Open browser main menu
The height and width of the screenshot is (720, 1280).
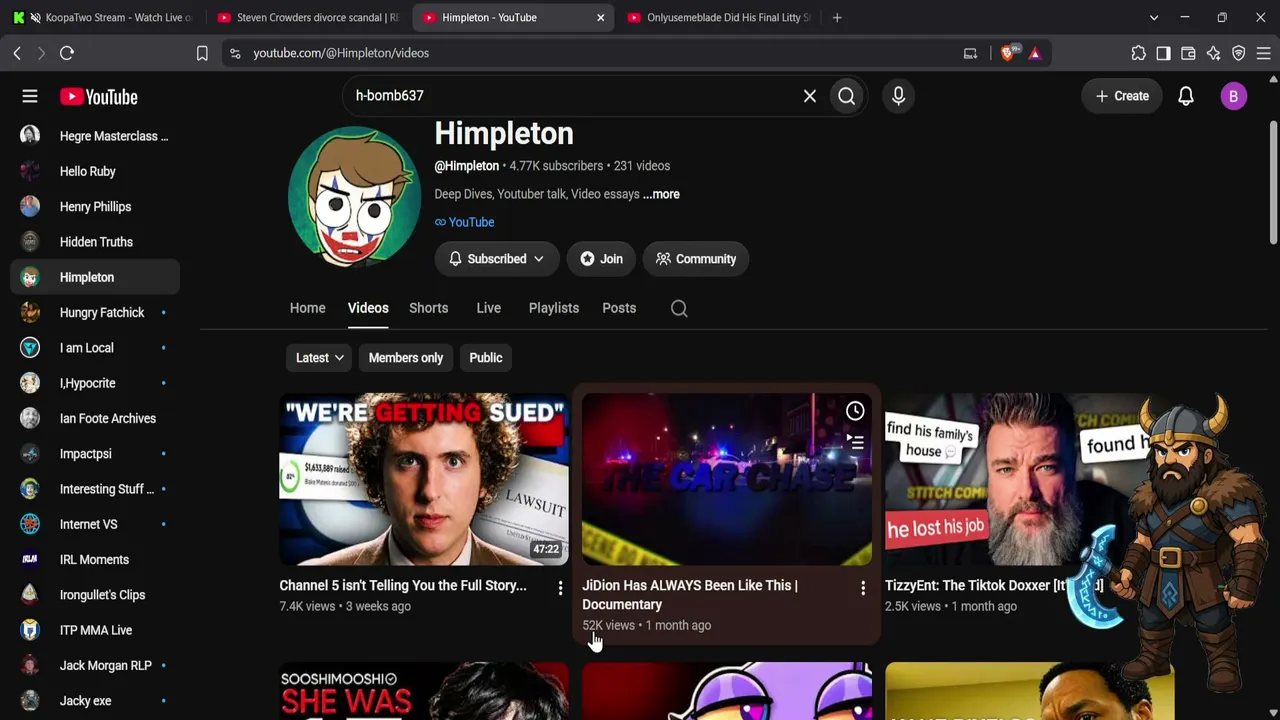pos(1263,53)
